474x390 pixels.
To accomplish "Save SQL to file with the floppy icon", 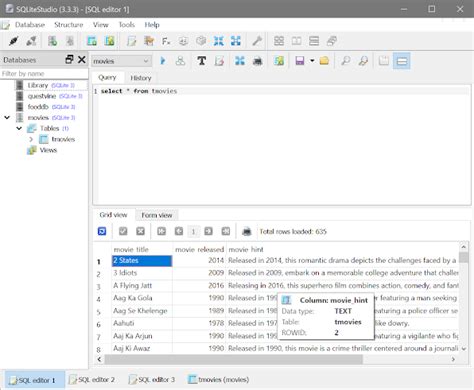I will [300, 61].
